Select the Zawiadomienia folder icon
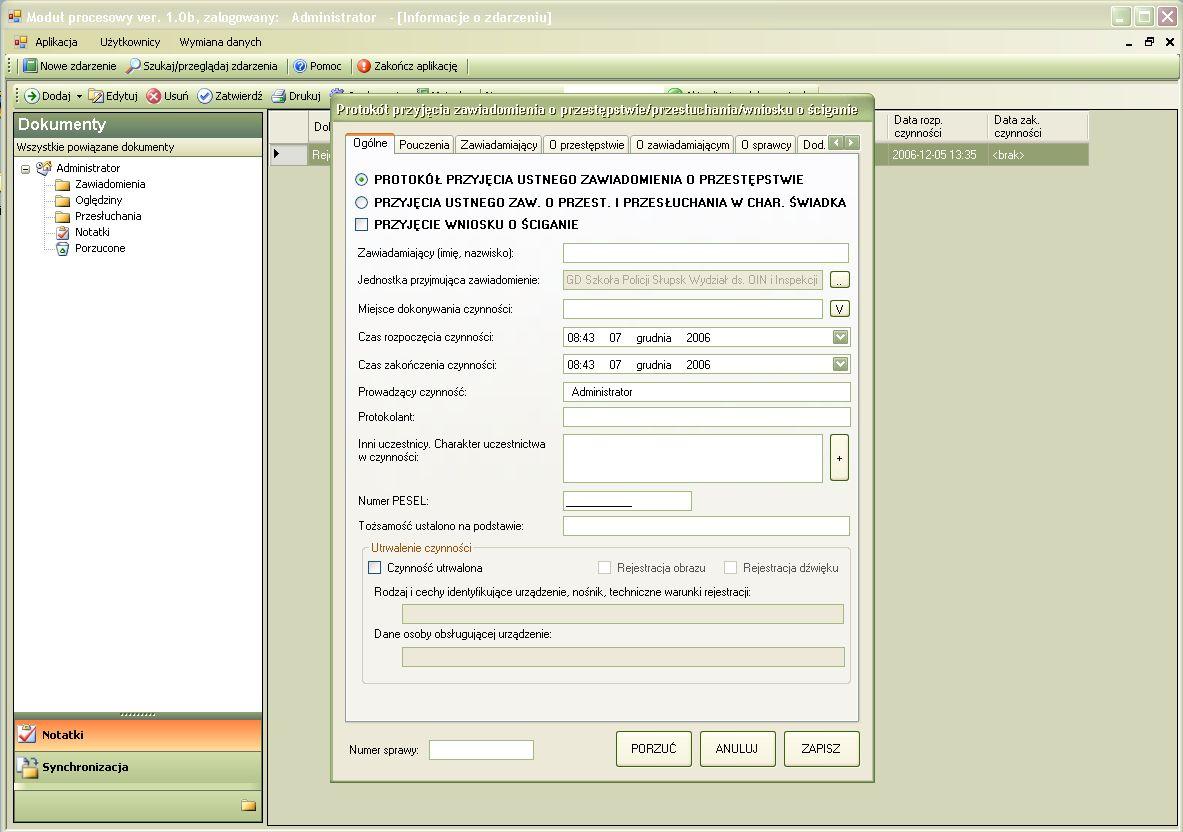This screenshot has width=1183, height=832. coord(63,185)
